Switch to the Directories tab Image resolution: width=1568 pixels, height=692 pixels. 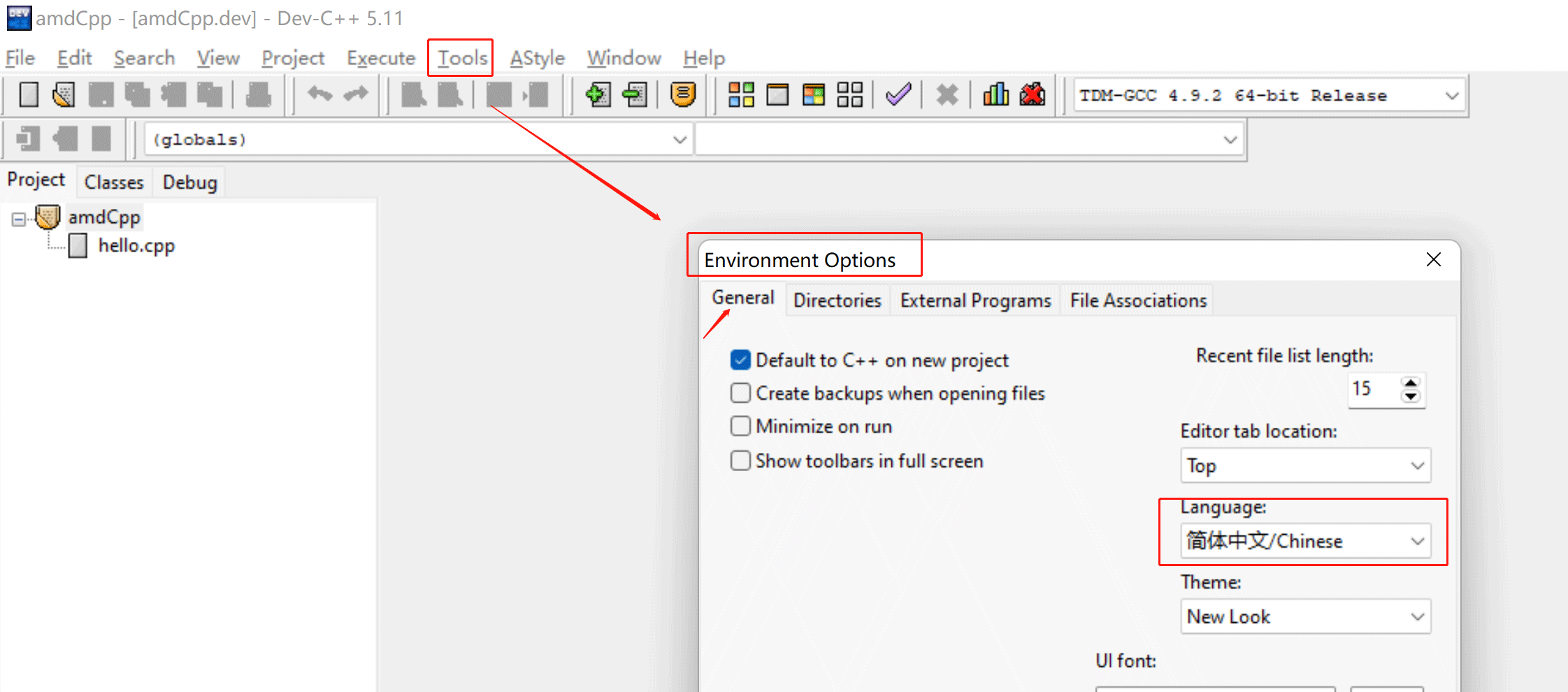coord(837,301)
